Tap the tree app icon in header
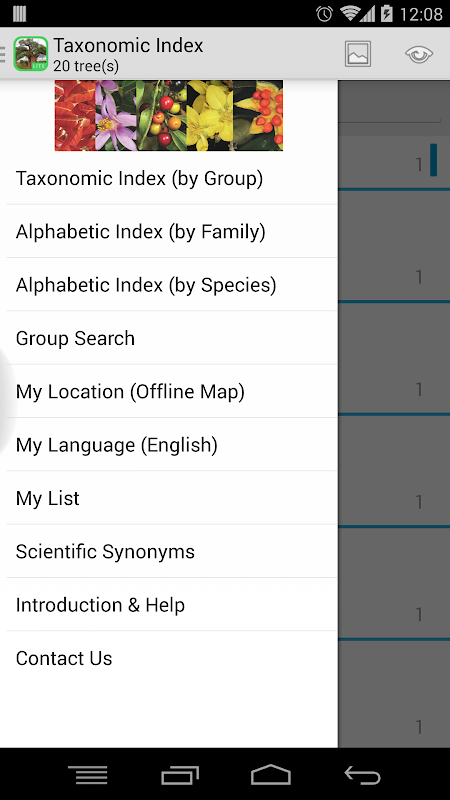Image resolution: width=450 pixels, height=800 pixels. pyautogui.click(x=31, y=54)
